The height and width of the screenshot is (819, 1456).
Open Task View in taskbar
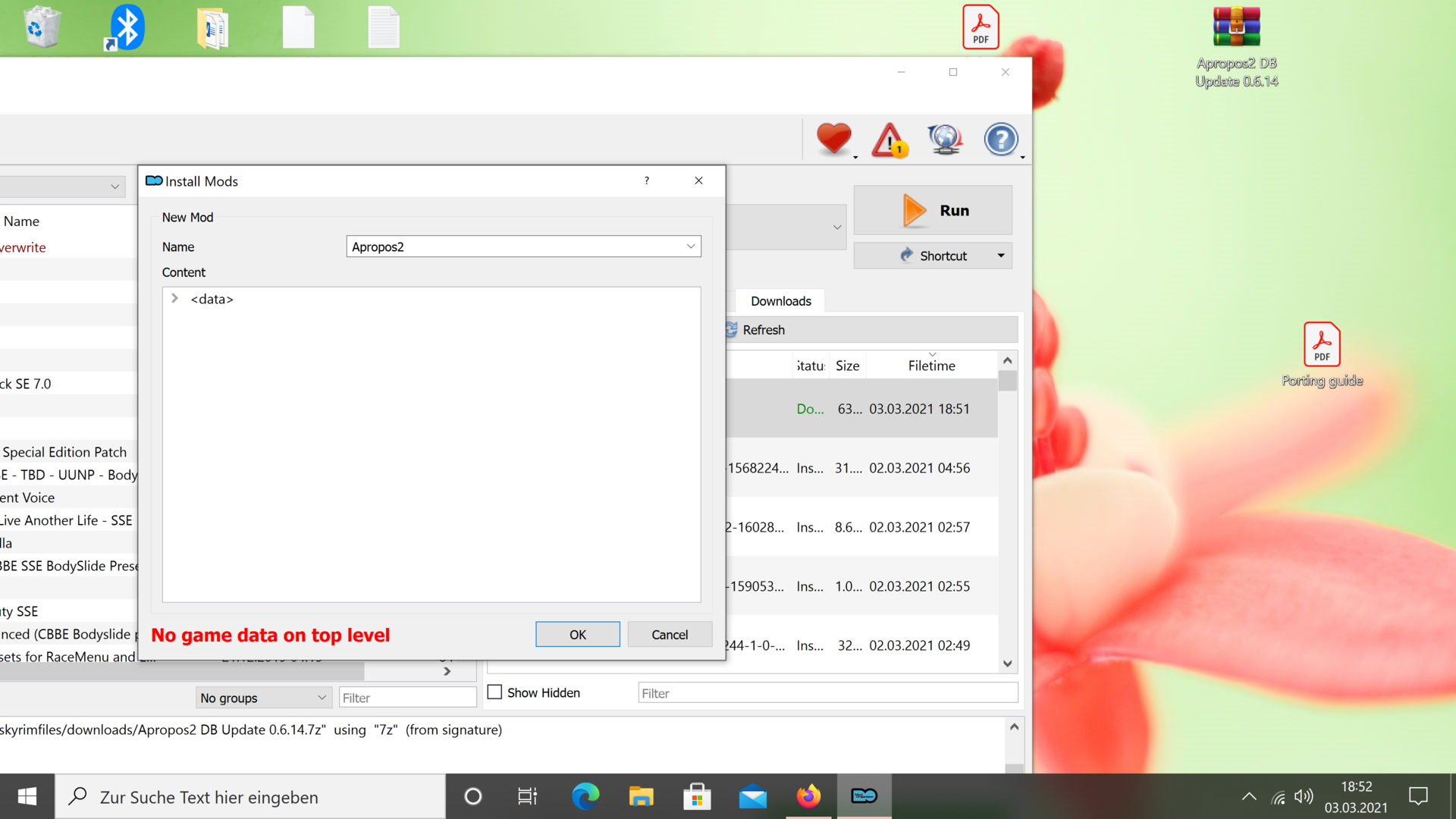[527, 796]
